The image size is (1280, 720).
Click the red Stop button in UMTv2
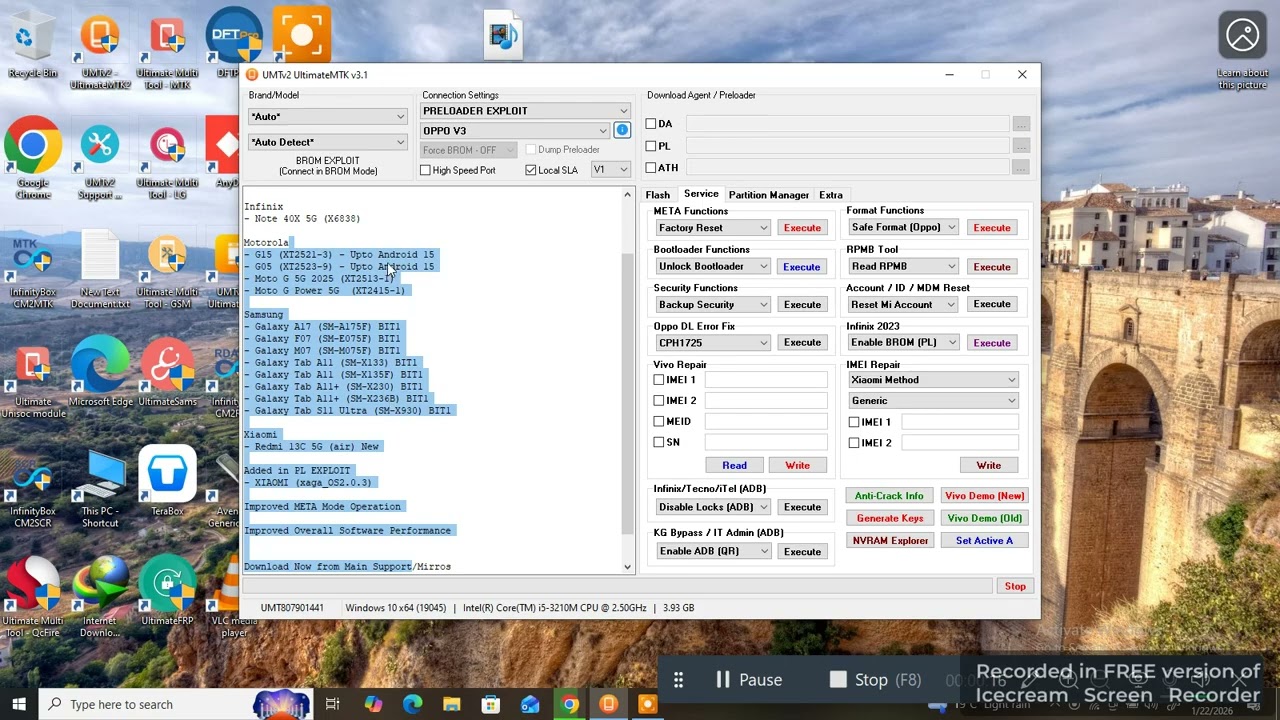pyautogui.click(x=1015, y=587)
